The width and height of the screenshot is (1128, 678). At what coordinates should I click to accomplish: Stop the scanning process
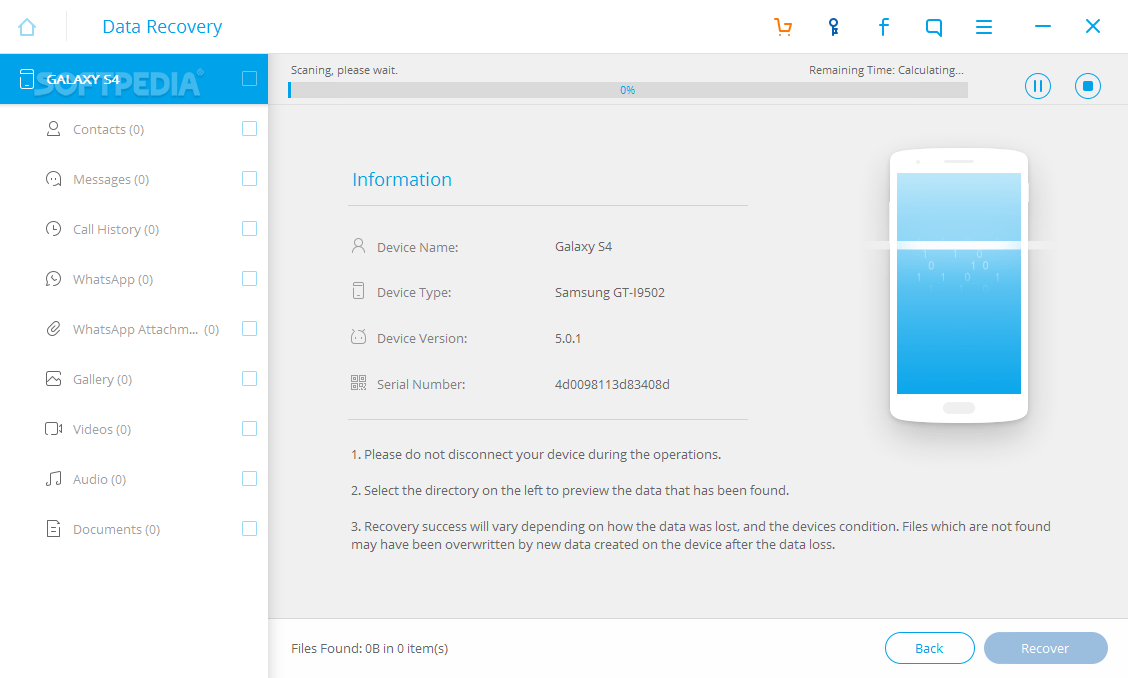[x=1088, y=86]
